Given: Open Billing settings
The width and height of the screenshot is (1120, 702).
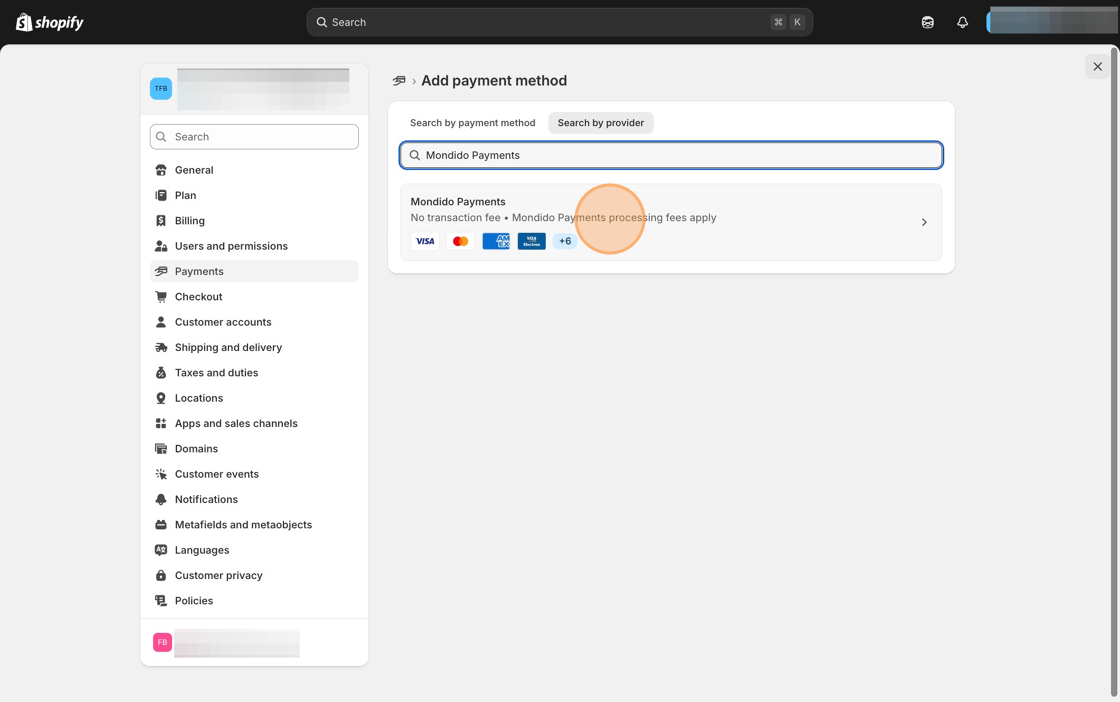Looking at the screenshot, I should [x=254, y=221].
